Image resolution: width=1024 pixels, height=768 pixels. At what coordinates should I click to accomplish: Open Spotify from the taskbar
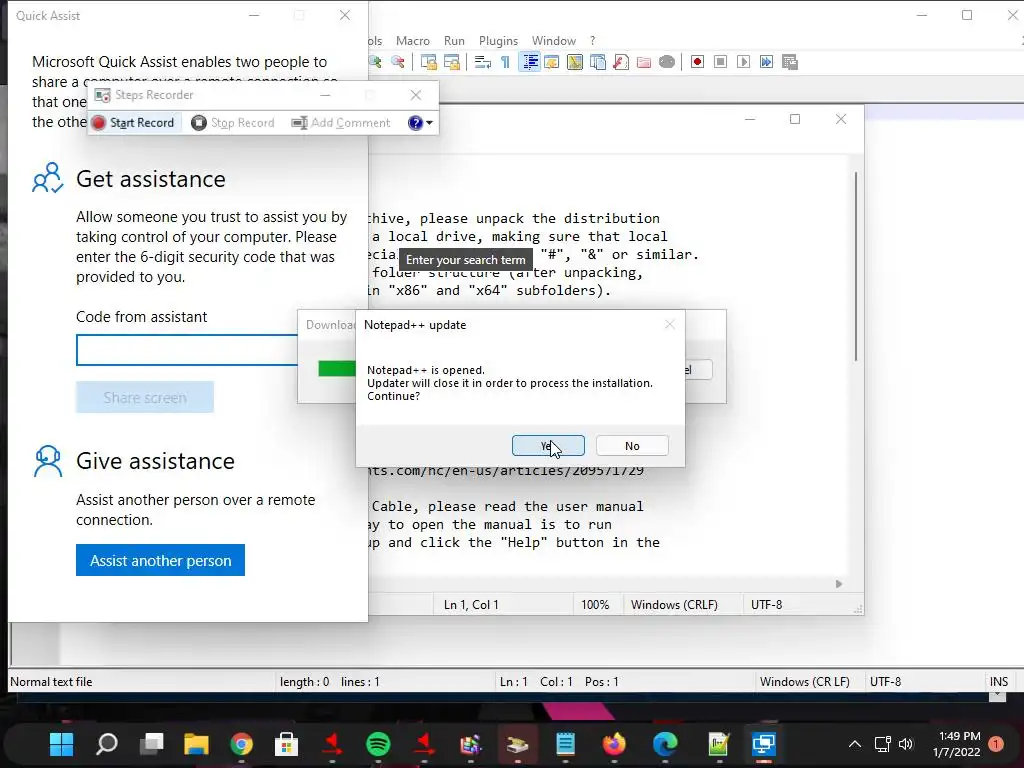378,744
